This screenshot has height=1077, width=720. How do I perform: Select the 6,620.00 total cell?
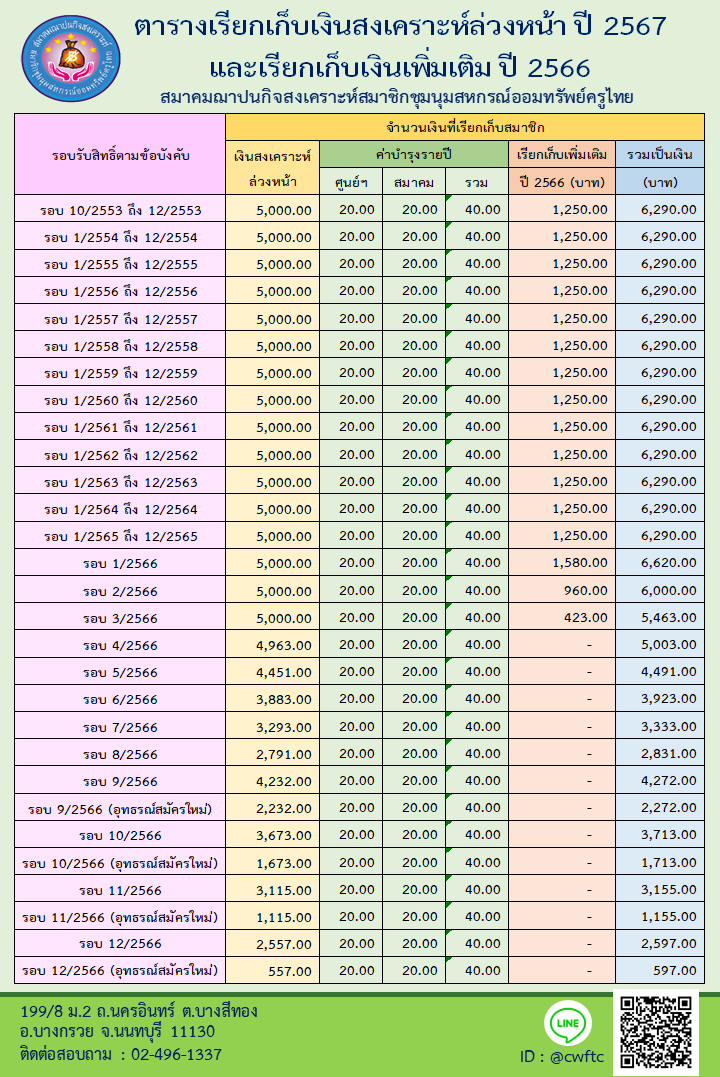pos(668,563)
